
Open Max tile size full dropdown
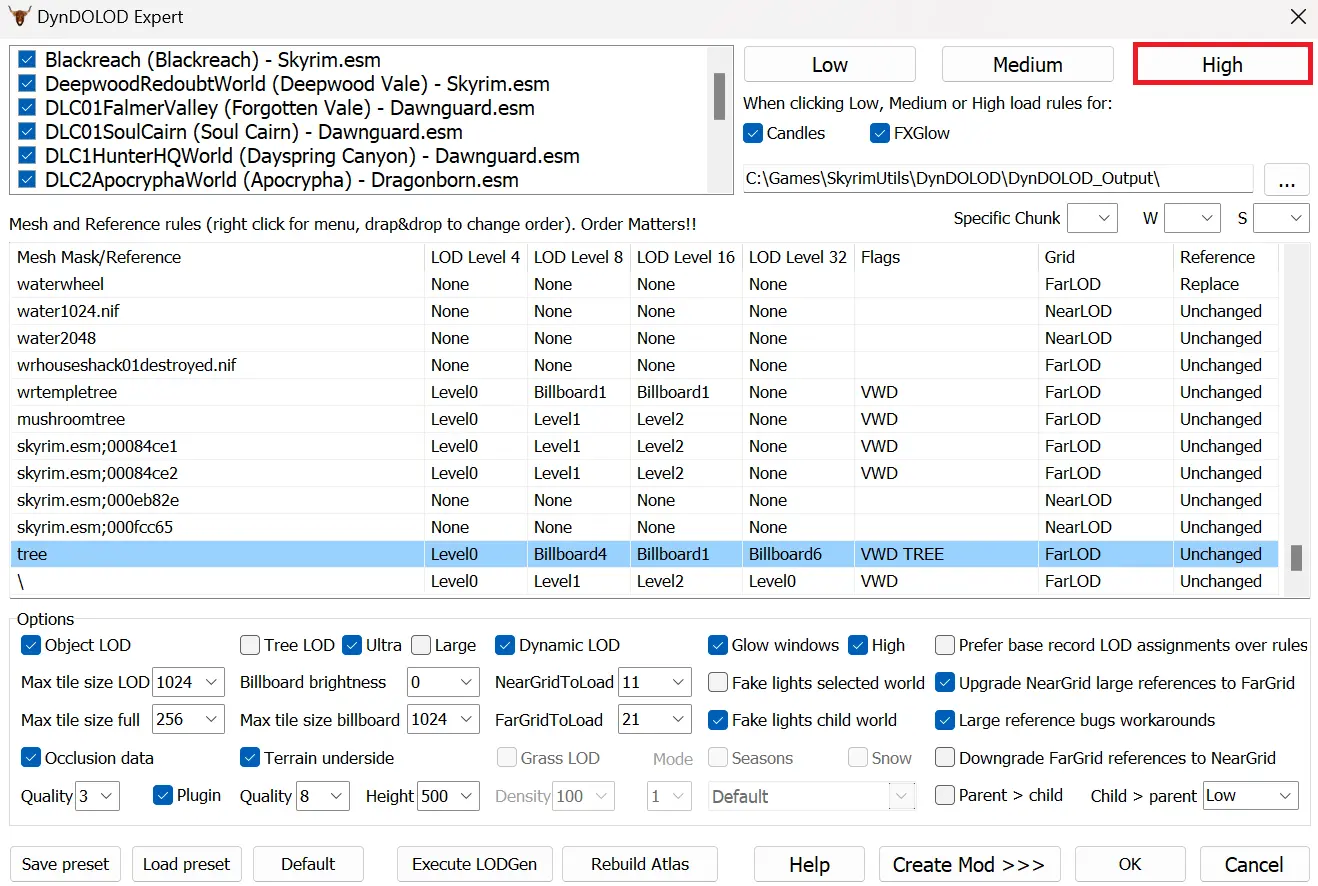coord(189,720)
